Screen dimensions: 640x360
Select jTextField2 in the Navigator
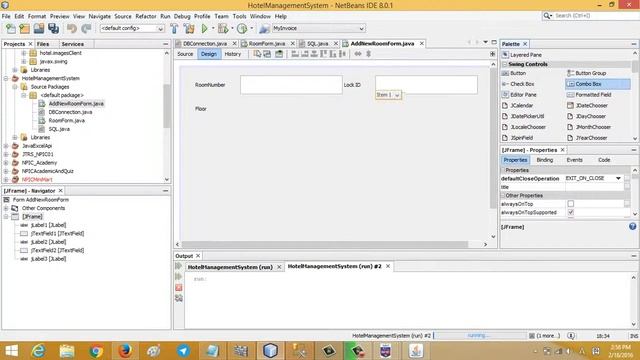tap(57, 250)
